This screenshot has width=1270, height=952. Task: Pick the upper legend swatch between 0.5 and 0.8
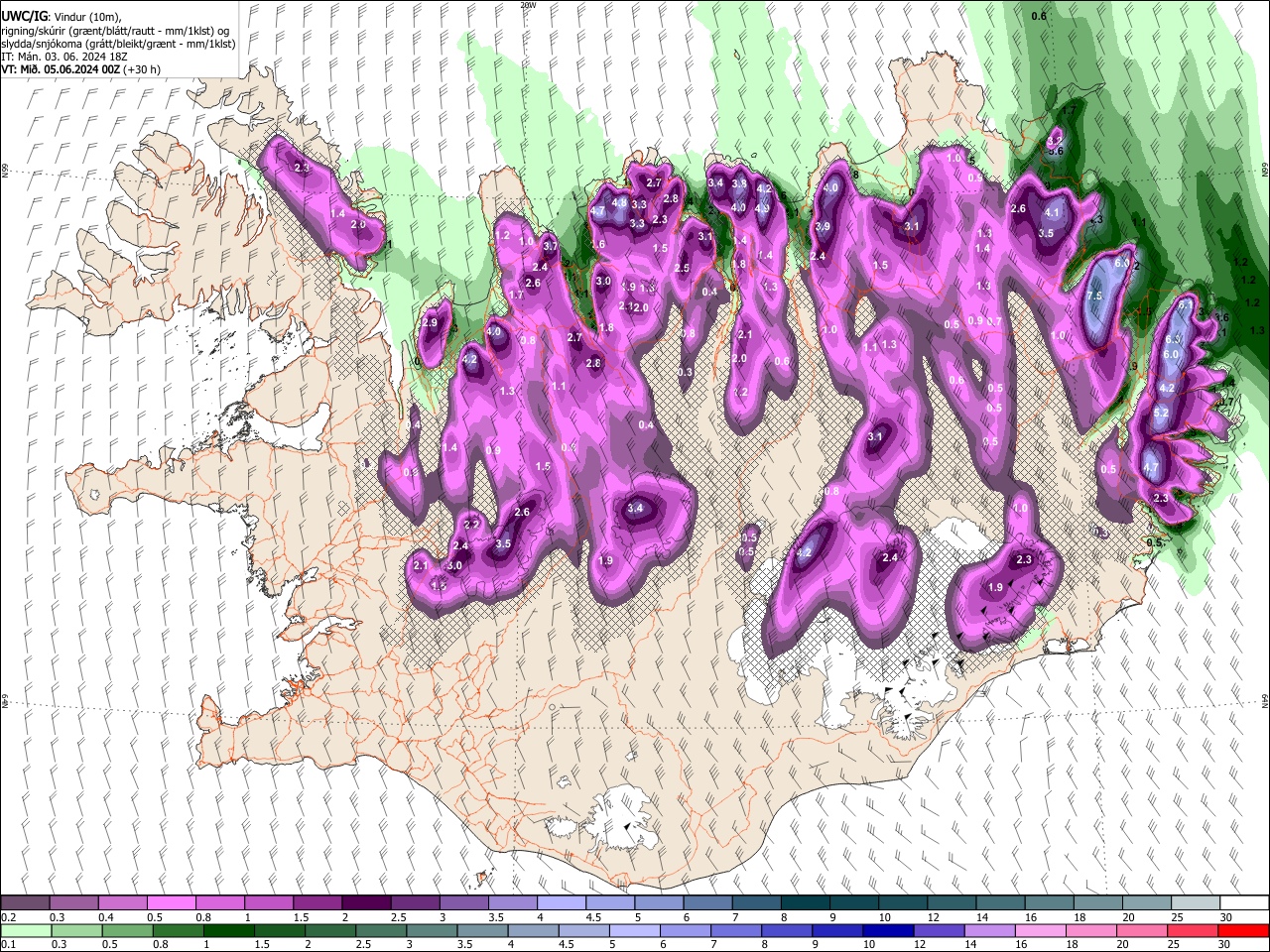click(172, 903)
